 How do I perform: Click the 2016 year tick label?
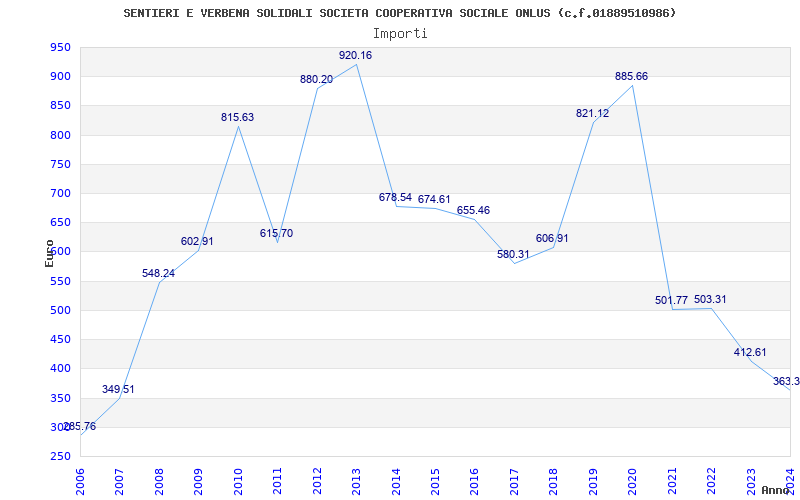tap(474, 482)
